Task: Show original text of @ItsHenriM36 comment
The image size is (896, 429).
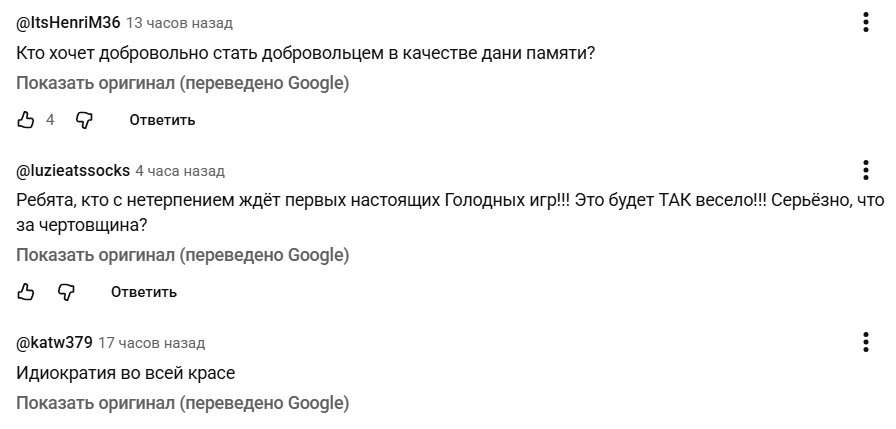Action: click(x=182, y=83)
